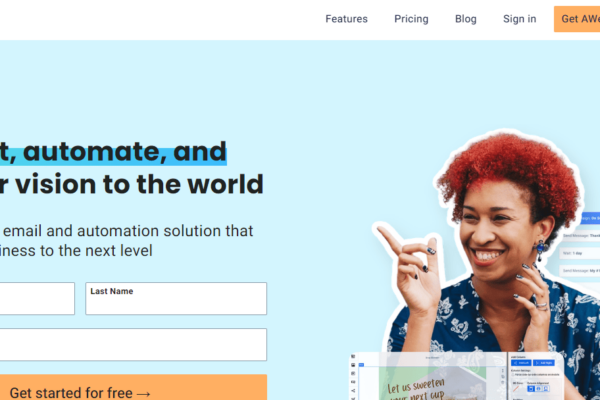Focus the Last Name input field
Screen dimensions: 600x400
(x=176, y=299)
